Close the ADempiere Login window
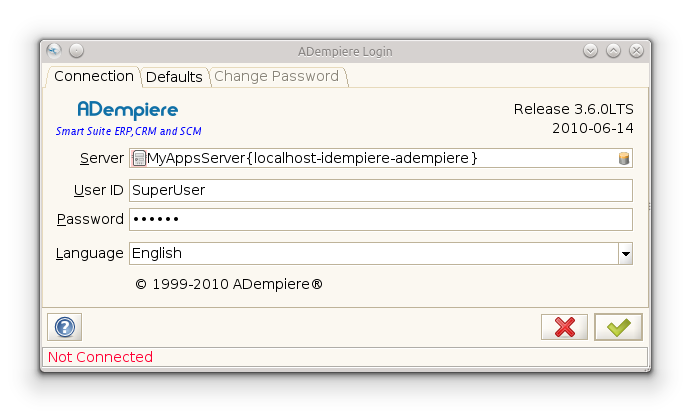 [x=636, y=51]
